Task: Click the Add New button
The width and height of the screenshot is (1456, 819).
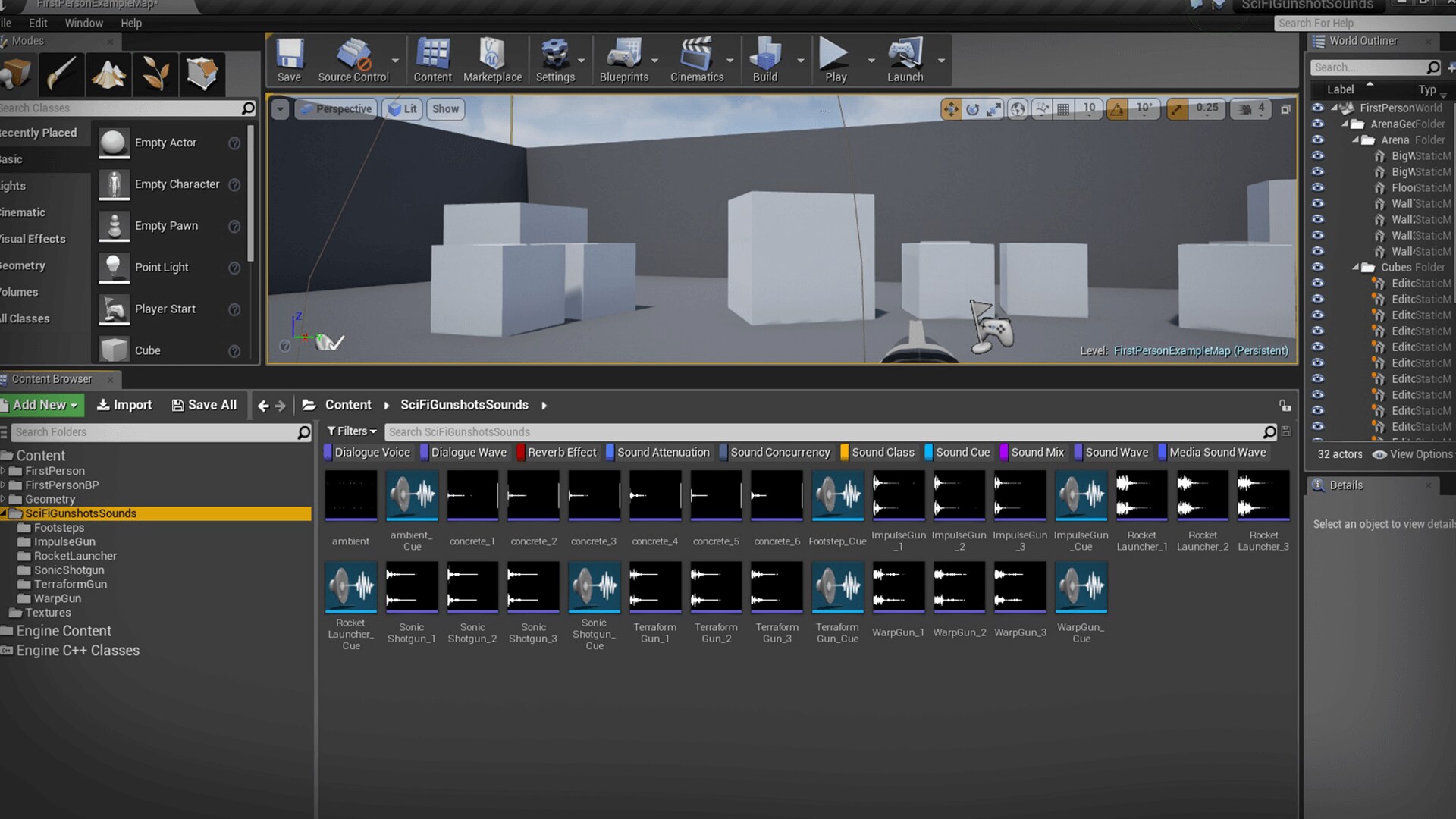Action: click(x=43, y=405)
